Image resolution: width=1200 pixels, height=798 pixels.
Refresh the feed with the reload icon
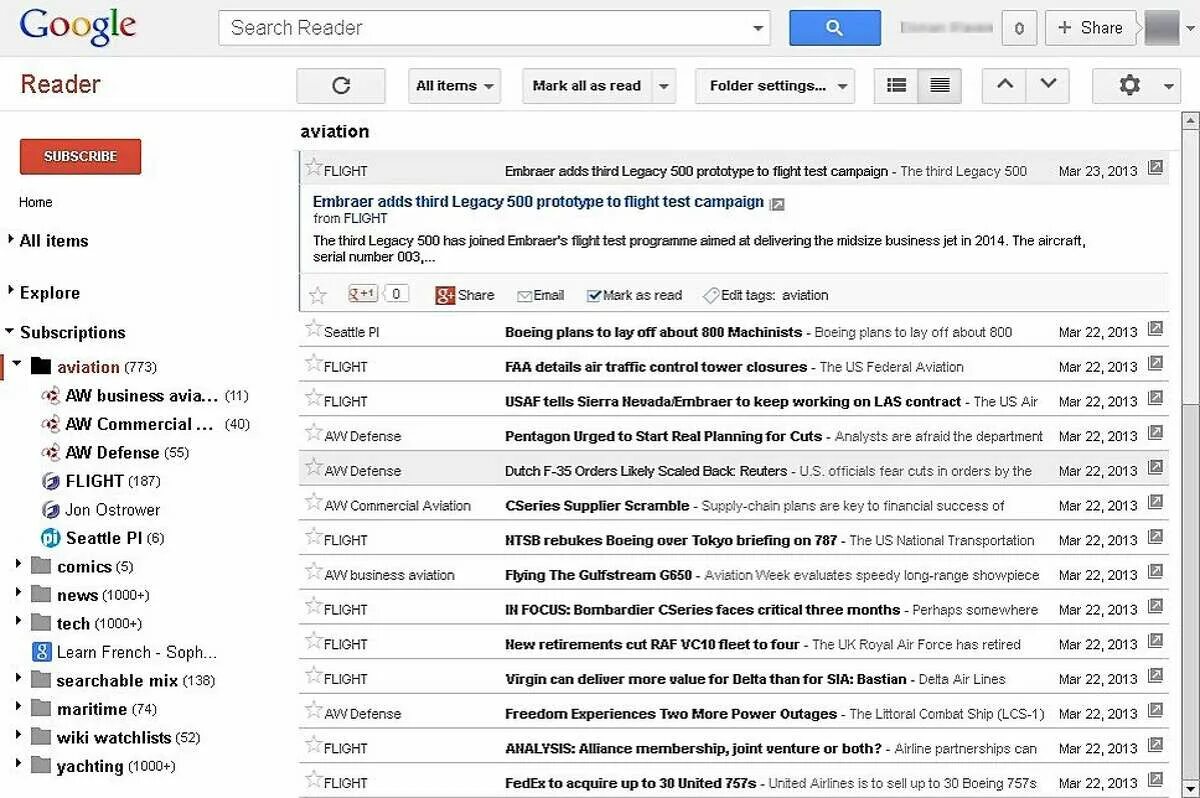click(x=341, y=86)
